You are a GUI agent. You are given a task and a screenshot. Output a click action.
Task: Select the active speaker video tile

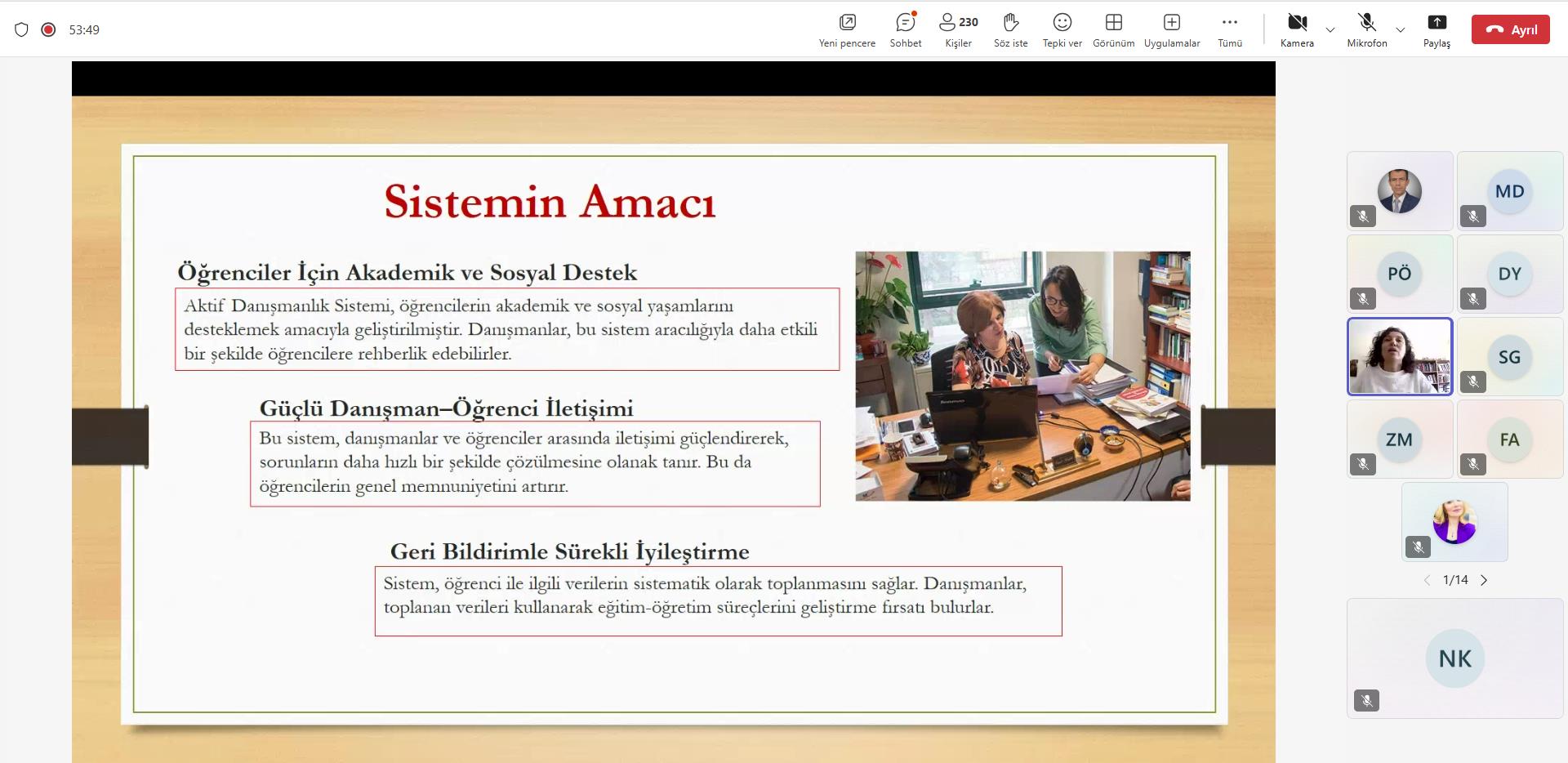1399,357
